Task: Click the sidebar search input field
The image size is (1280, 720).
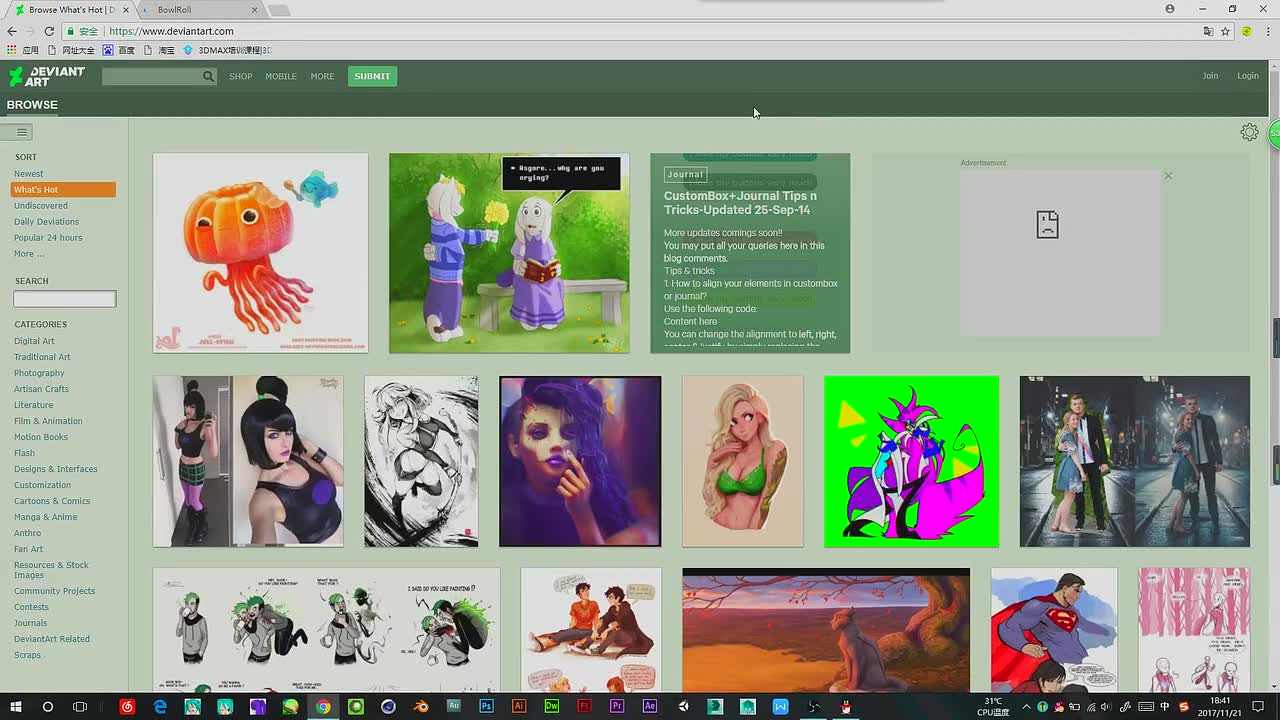Action: (x=64, y=299)
